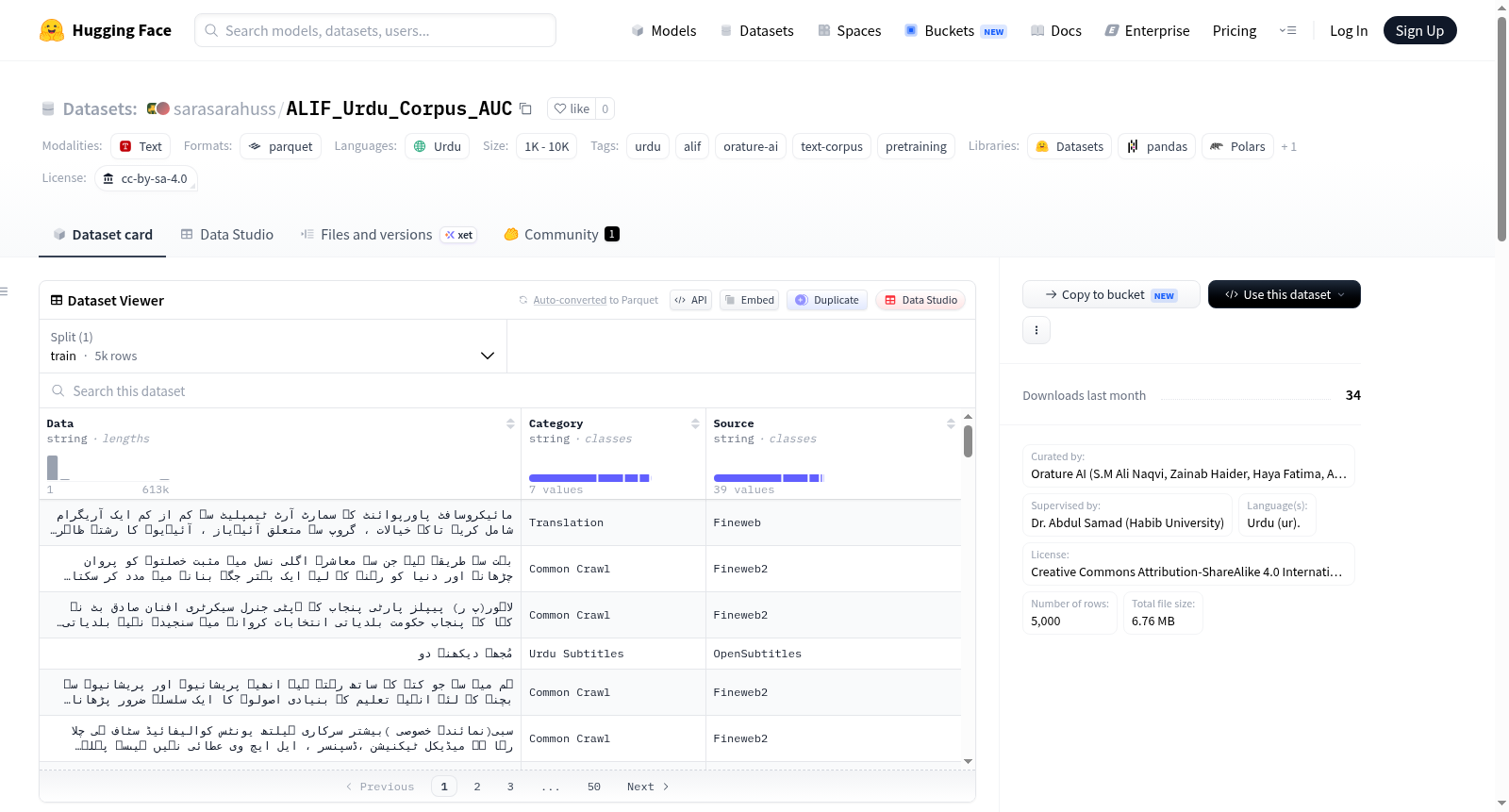Screen dimensions: 1509x812
Task: Focus the Search models, datasets, users field
Action: [375, 30]
